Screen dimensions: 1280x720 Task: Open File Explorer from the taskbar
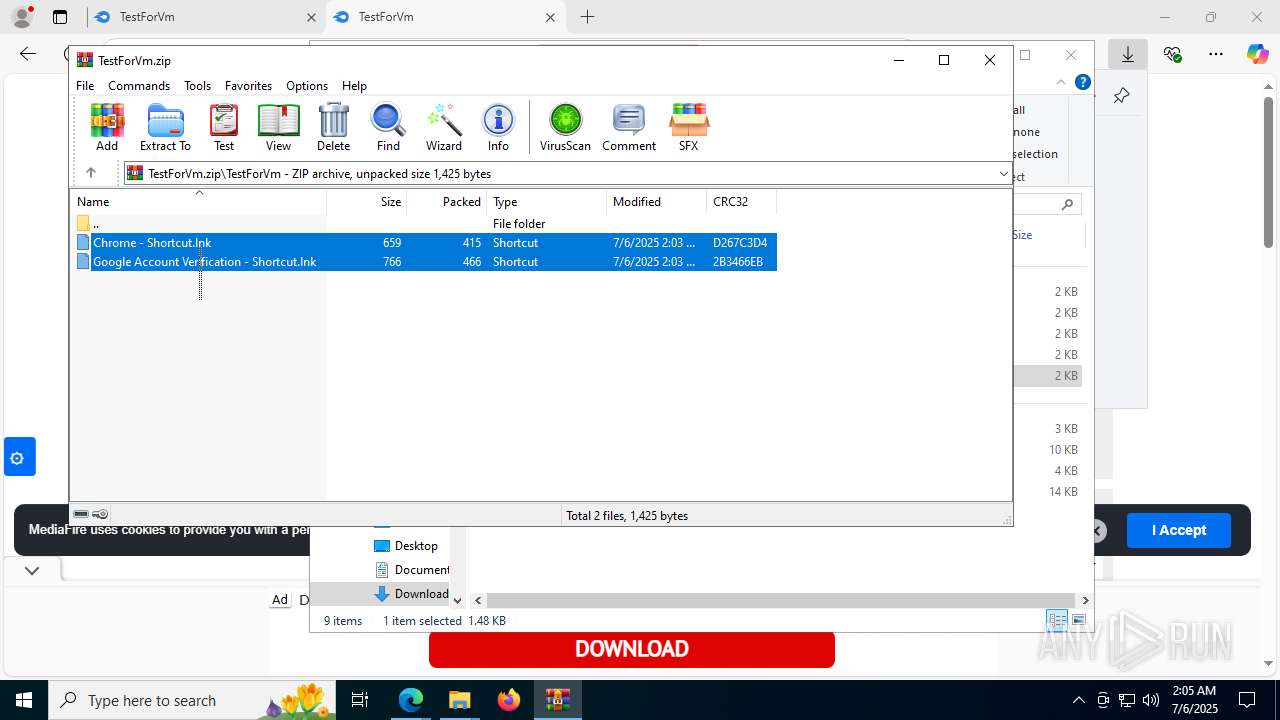(x=459, y=700)
